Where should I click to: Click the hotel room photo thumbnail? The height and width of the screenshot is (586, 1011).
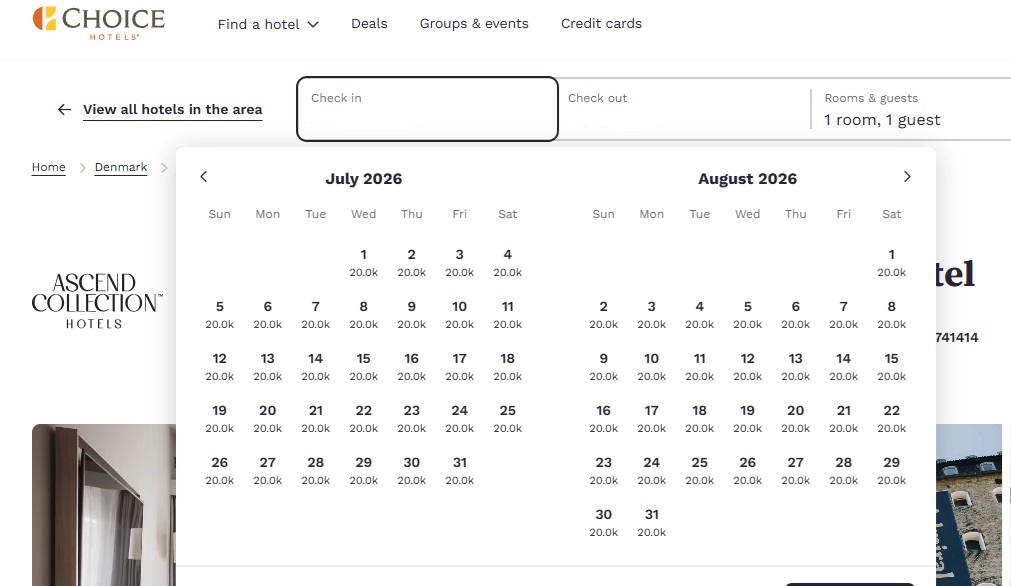(104, 505)
